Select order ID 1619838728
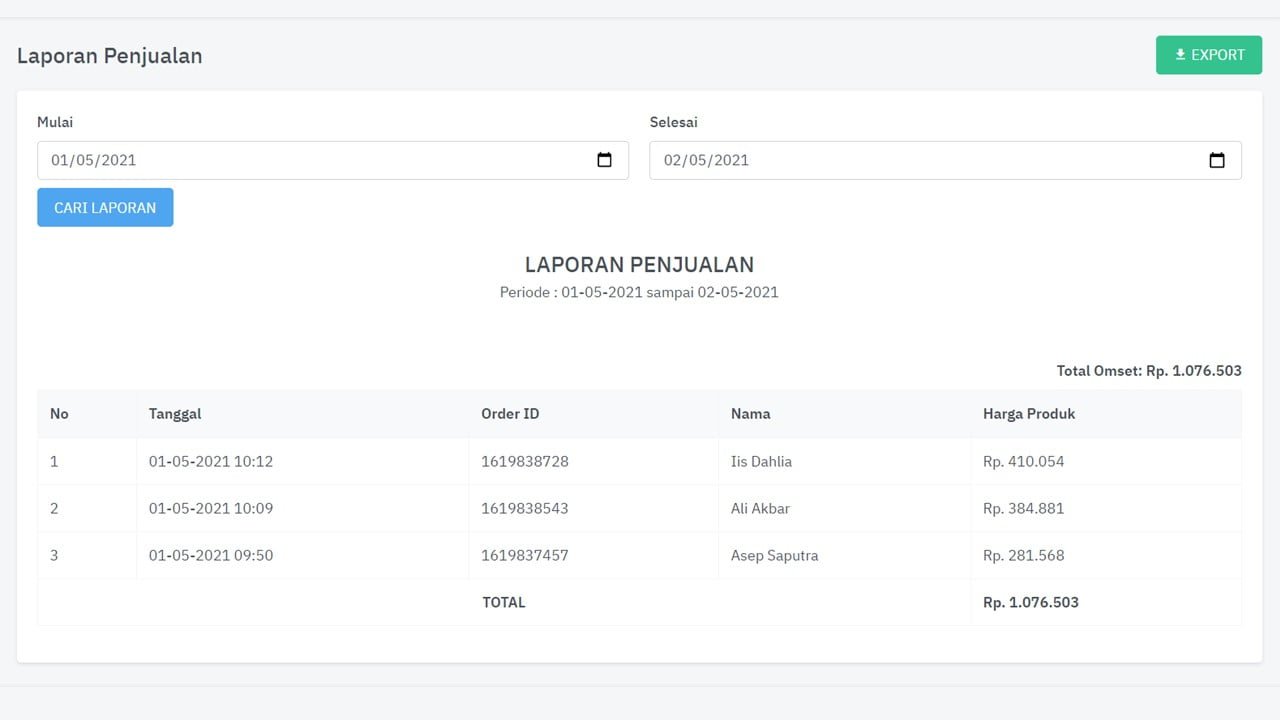The height and width of the screenshot is (720, 1280). 524,462
